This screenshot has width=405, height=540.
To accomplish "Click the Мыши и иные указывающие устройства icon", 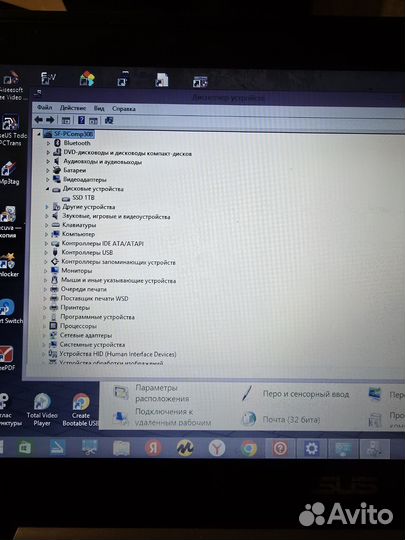I will (54, 280).
